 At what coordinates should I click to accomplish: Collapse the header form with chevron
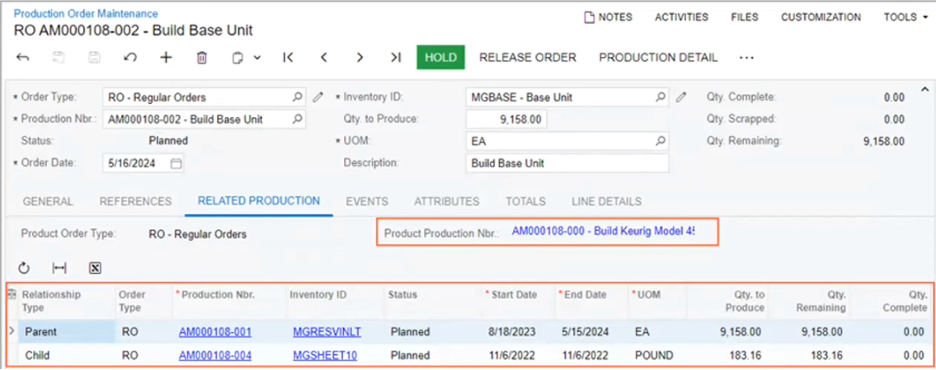(x=925, y=90)
